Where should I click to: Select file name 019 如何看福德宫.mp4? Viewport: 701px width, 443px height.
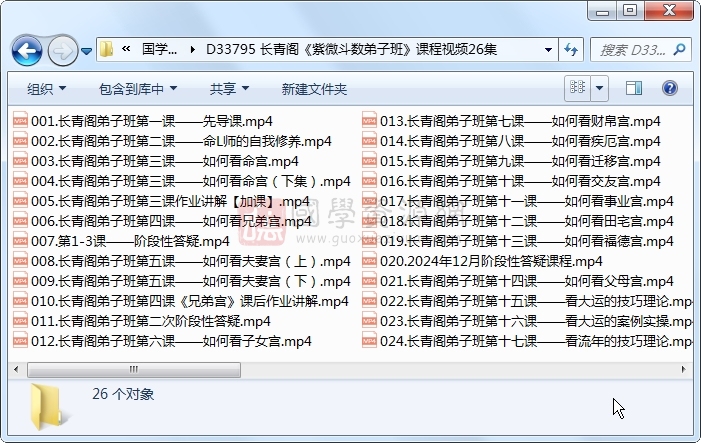(527, 241)
